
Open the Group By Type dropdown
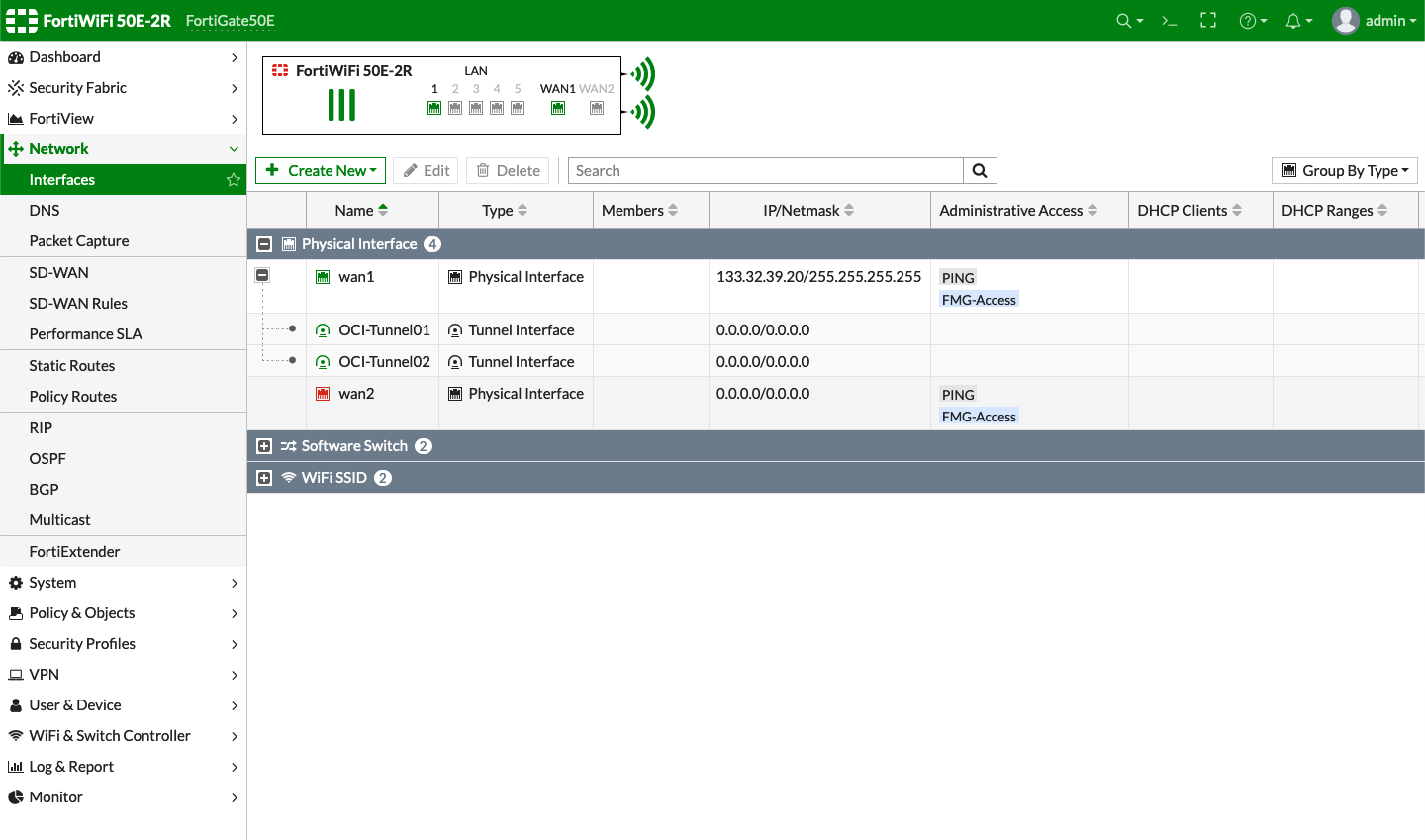tap(1344, 170)
